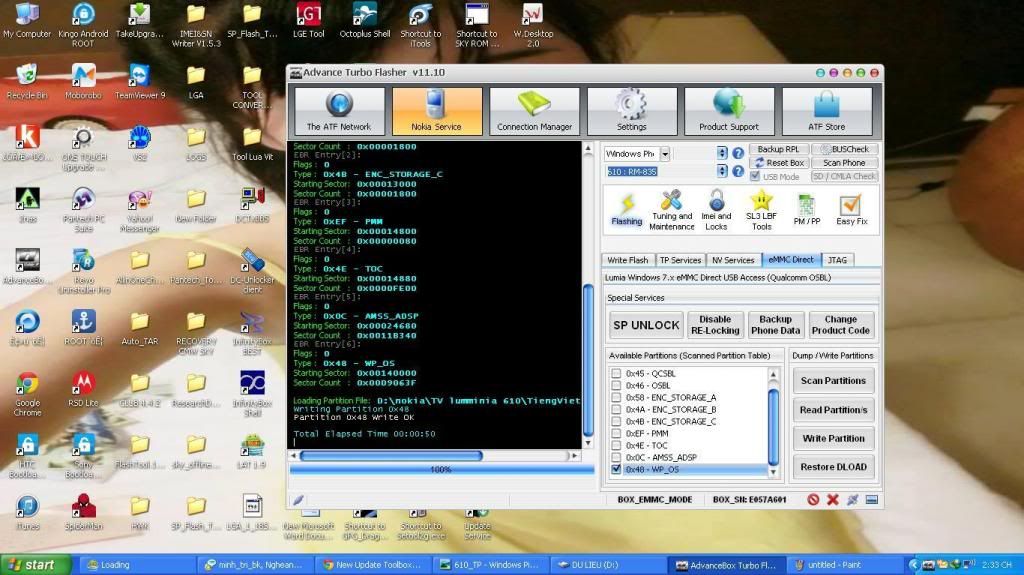Click the log's horizontal scrollbar thumb
This screenshot has height=575, width=1024.
click(x=391, y=455)
